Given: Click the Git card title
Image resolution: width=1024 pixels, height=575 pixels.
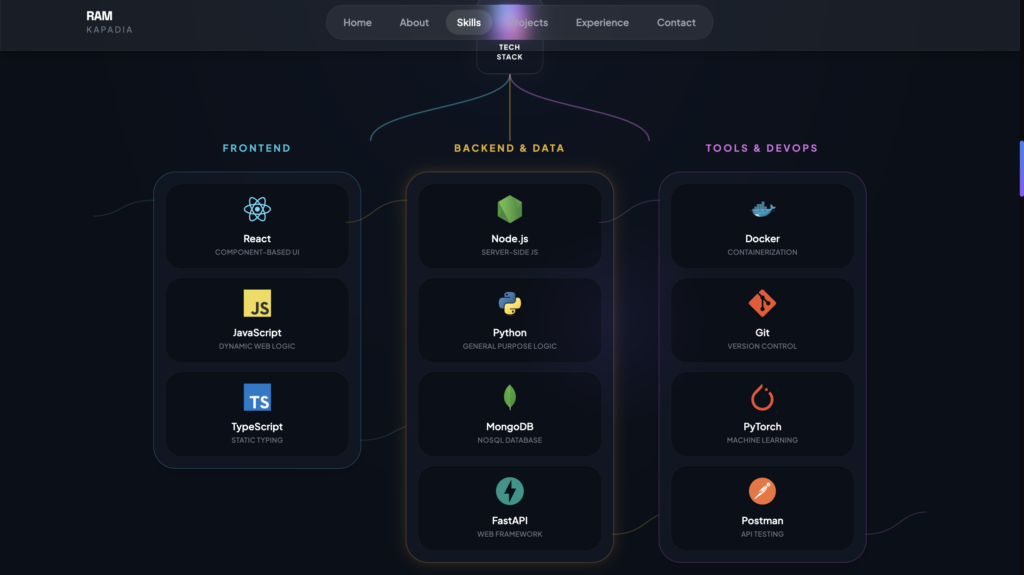Looking at the screenshot, I should tap(762, 333).
